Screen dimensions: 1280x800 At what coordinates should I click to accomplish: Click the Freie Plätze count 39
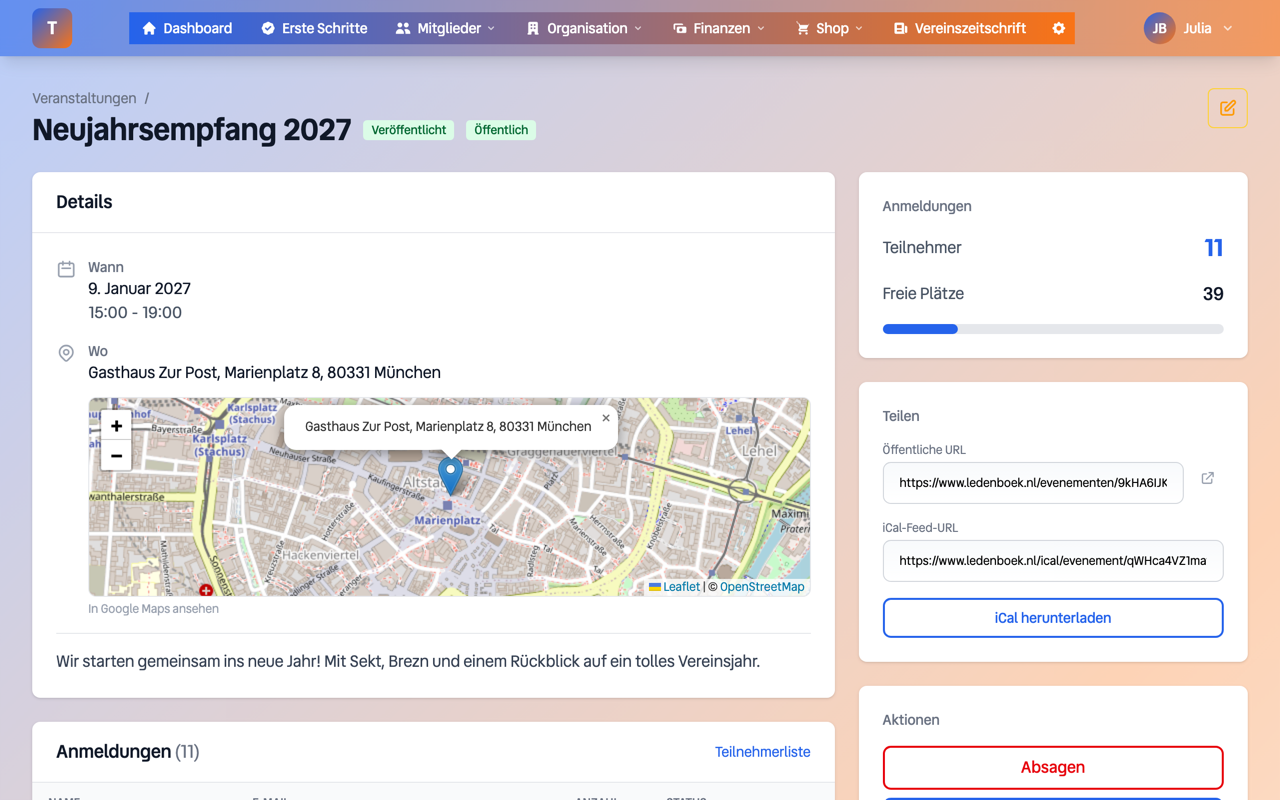coord(1213,294)
